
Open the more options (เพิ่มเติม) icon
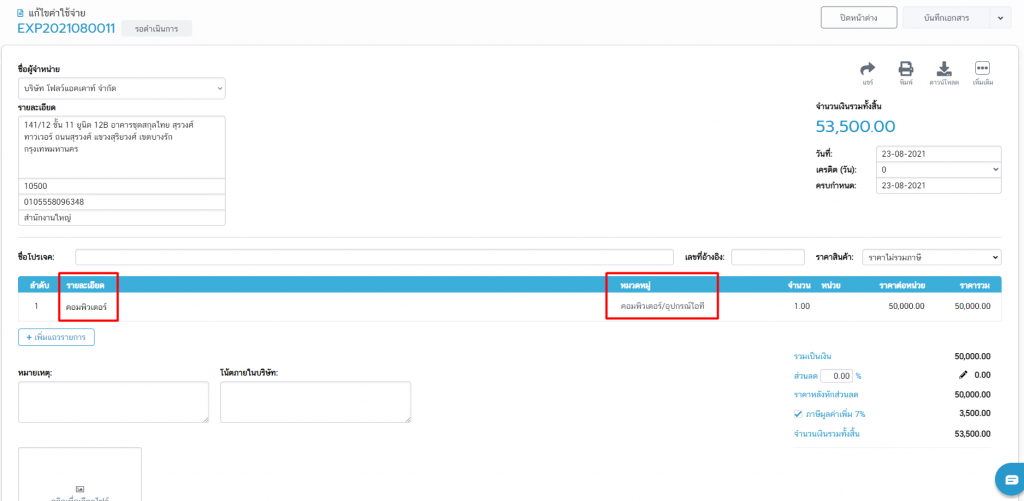[x=982, y=69]
